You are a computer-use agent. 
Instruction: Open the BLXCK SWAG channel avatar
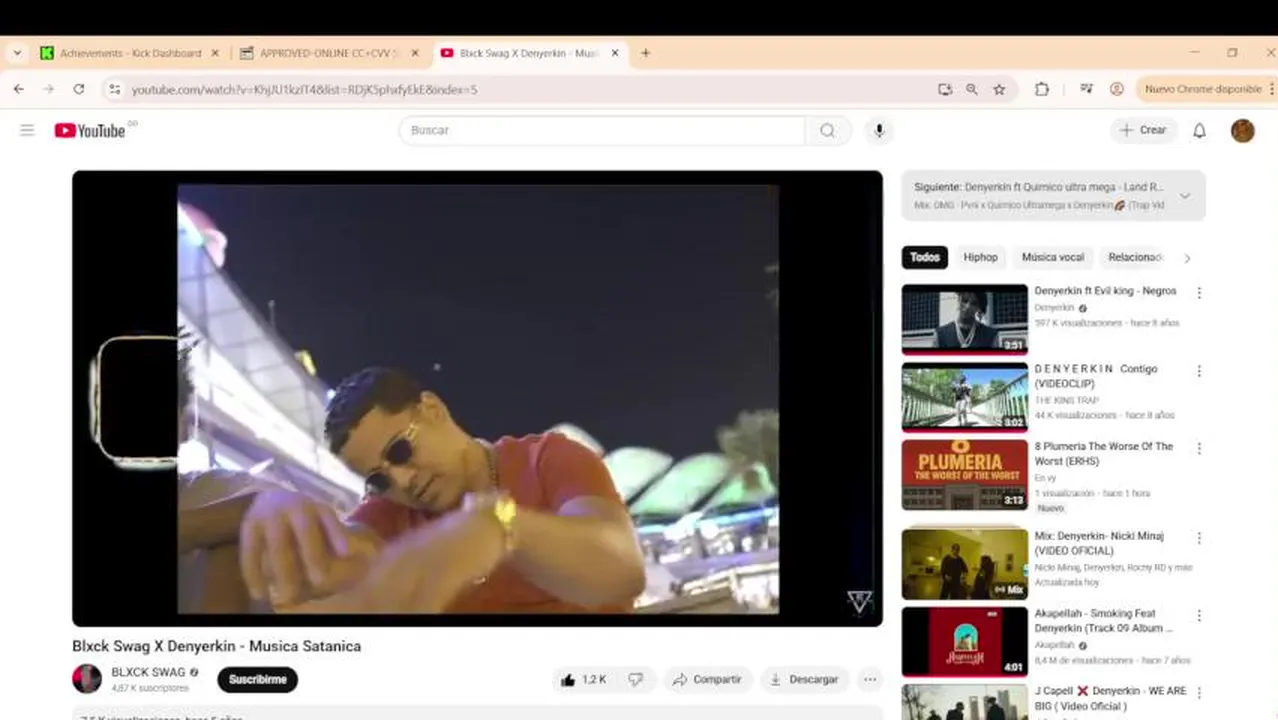click(x=87, y=679)
